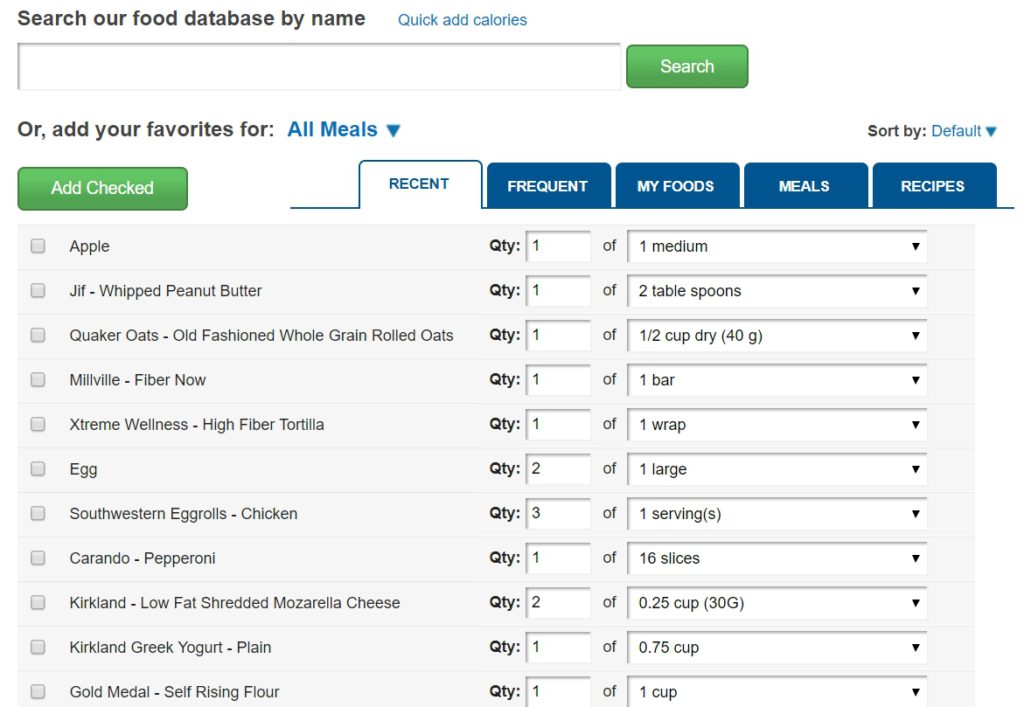1024x707 pixels.
Task: Click the Millville Fiber Now quantity field
Action: (x=558, y=380)
